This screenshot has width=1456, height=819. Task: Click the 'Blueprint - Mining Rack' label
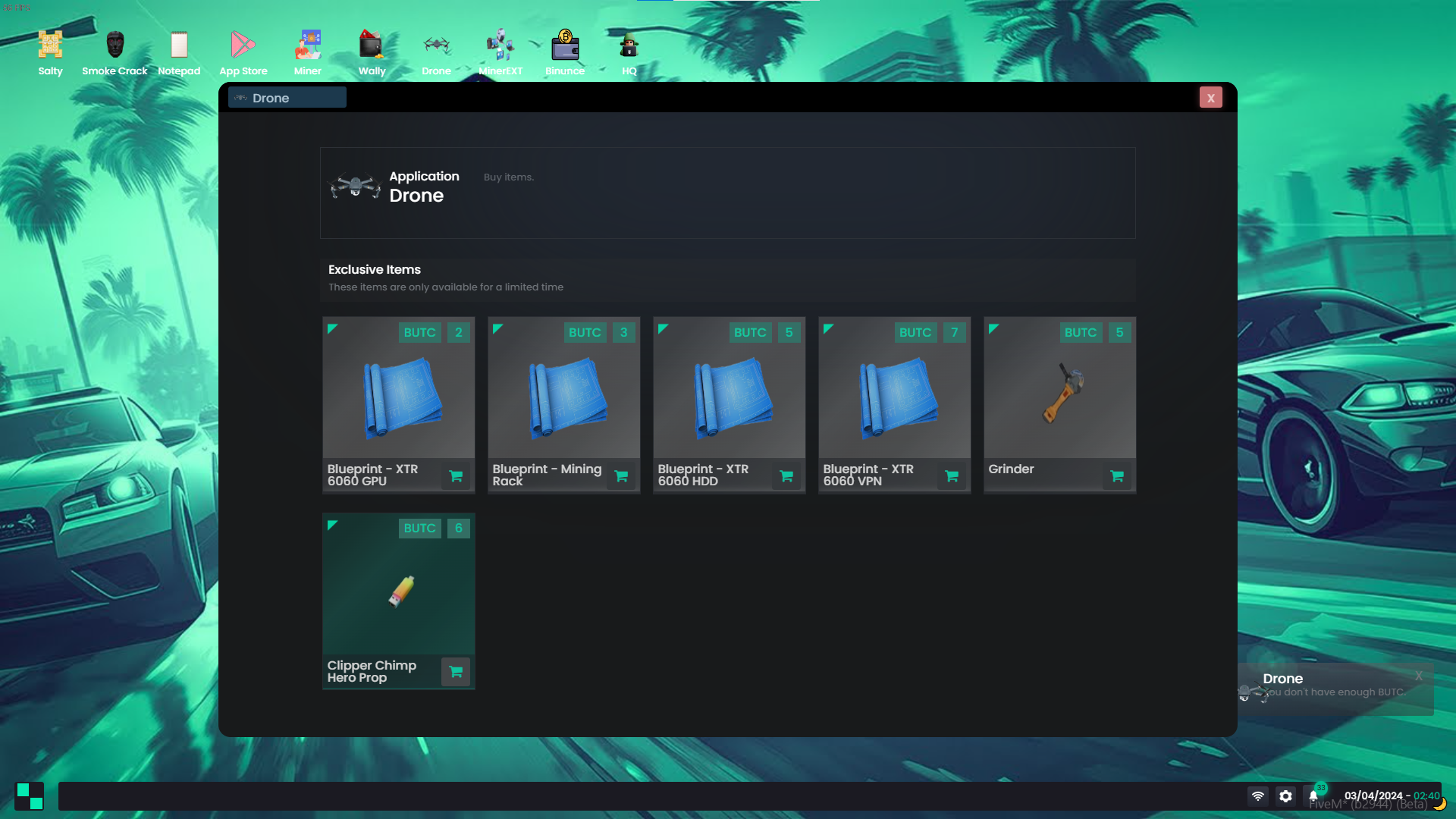[x=547, y=475]
